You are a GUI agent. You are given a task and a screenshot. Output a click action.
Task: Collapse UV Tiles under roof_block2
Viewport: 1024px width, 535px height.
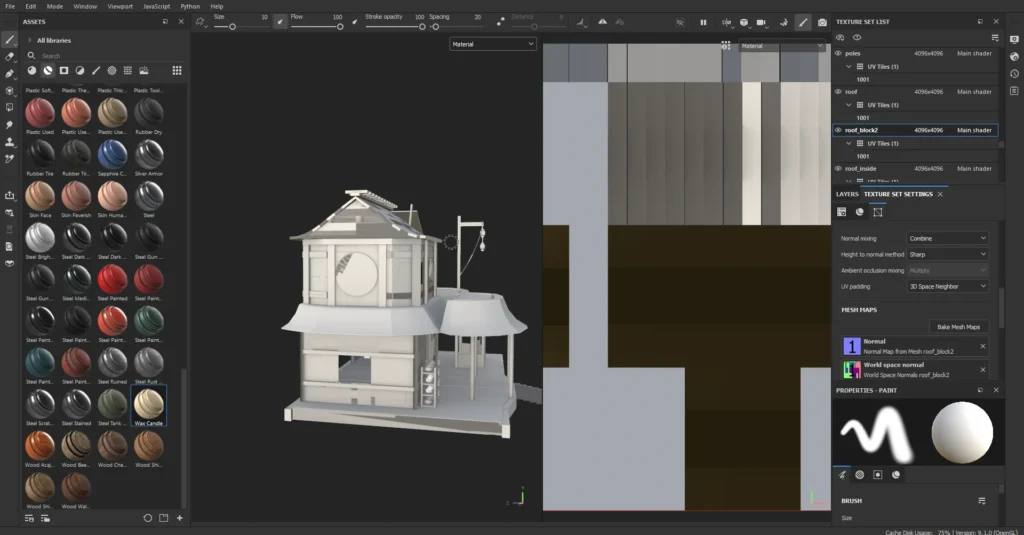point(849,144)
